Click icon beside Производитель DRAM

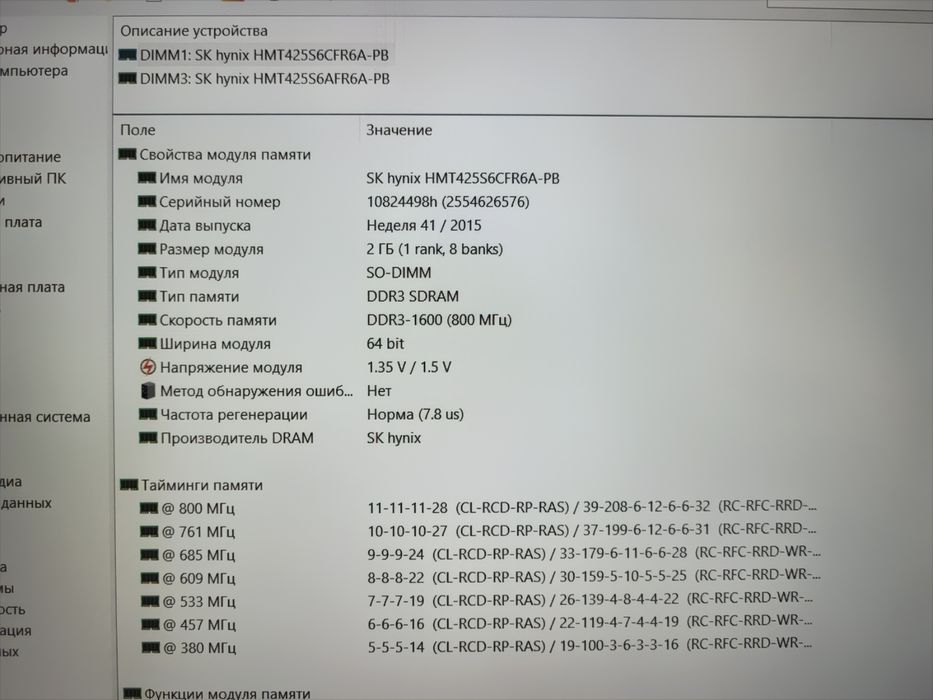coord(148,438)
